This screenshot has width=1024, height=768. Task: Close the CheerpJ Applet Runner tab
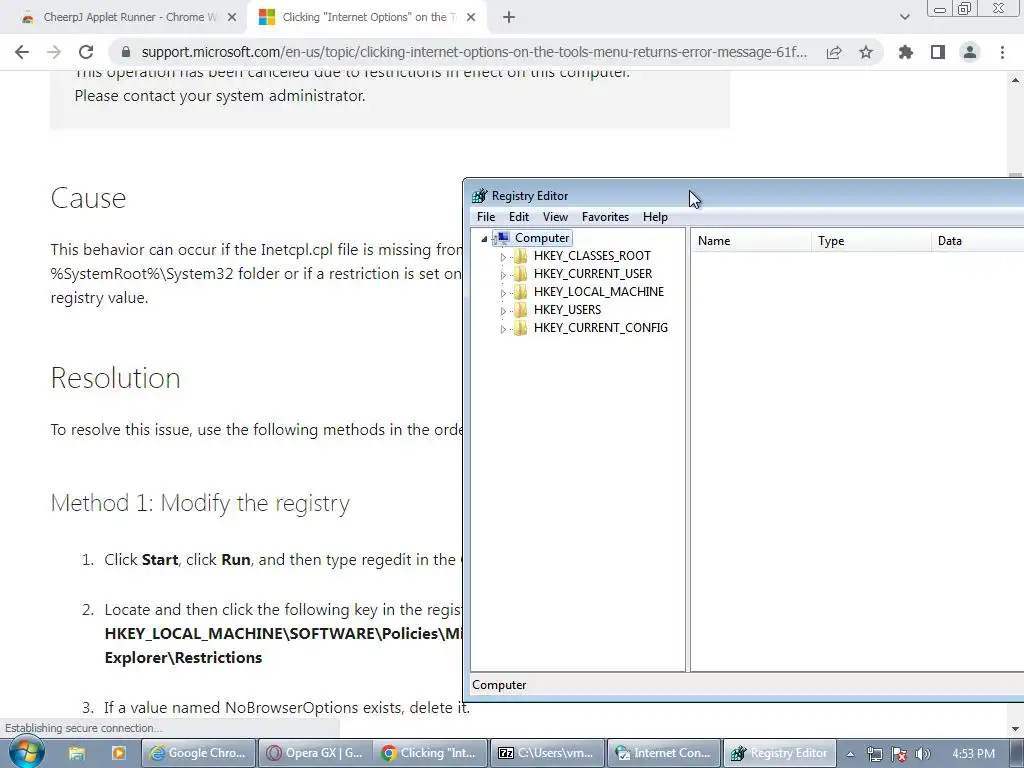(232, 18)
